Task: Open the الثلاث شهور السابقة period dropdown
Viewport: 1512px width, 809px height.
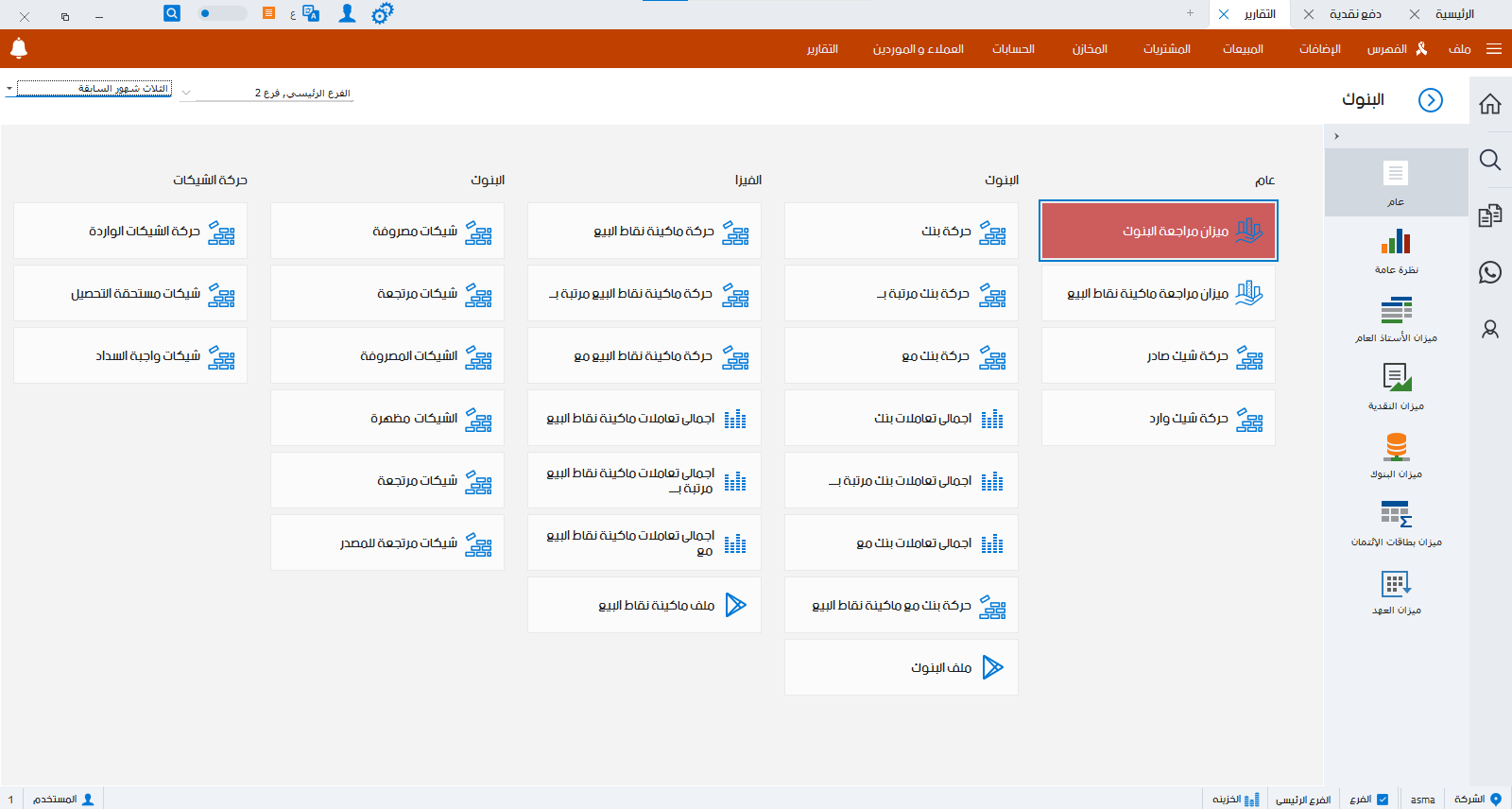Action: click(93, 89)
